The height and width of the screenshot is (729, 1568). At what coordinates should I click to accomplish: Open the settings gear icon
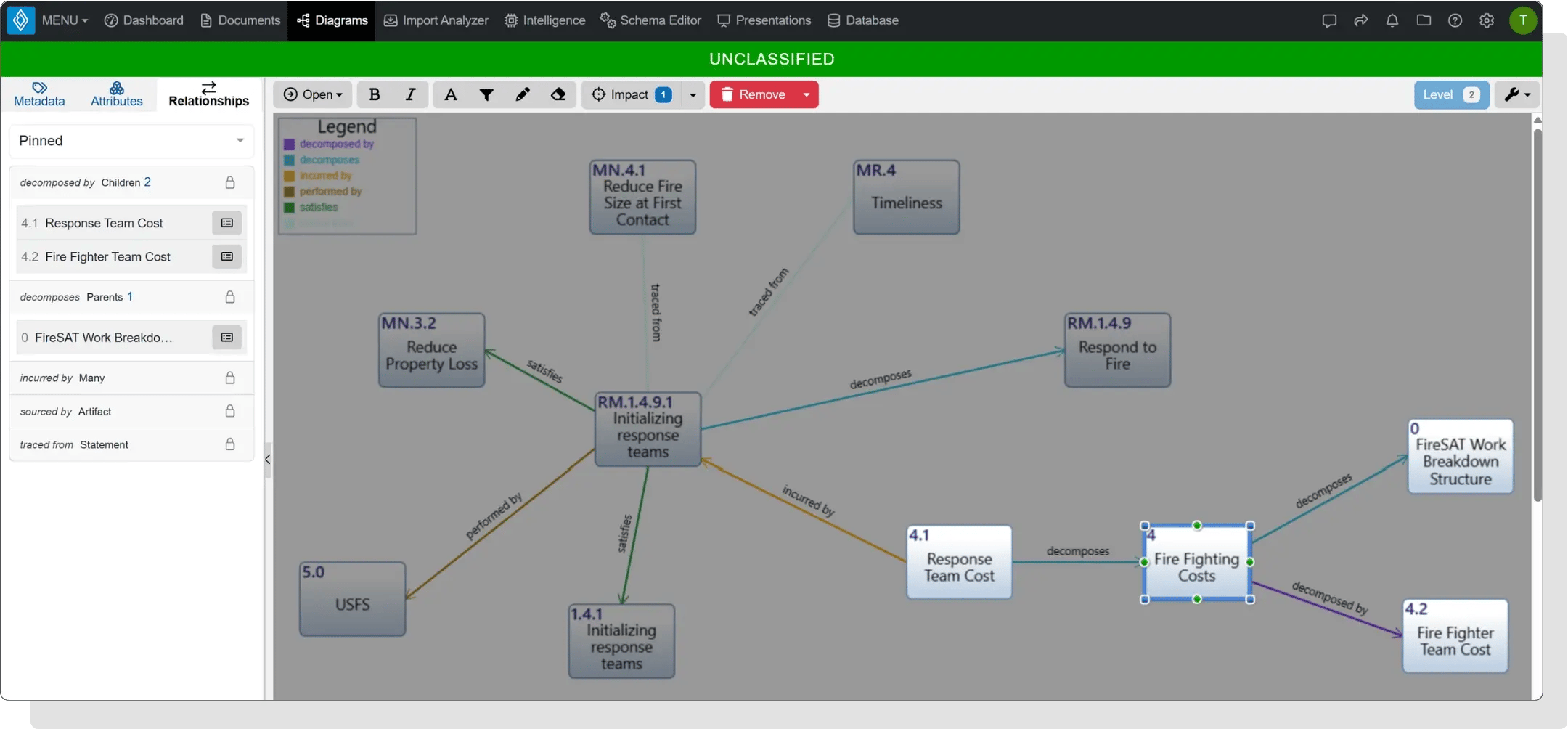pos(1487,20)
